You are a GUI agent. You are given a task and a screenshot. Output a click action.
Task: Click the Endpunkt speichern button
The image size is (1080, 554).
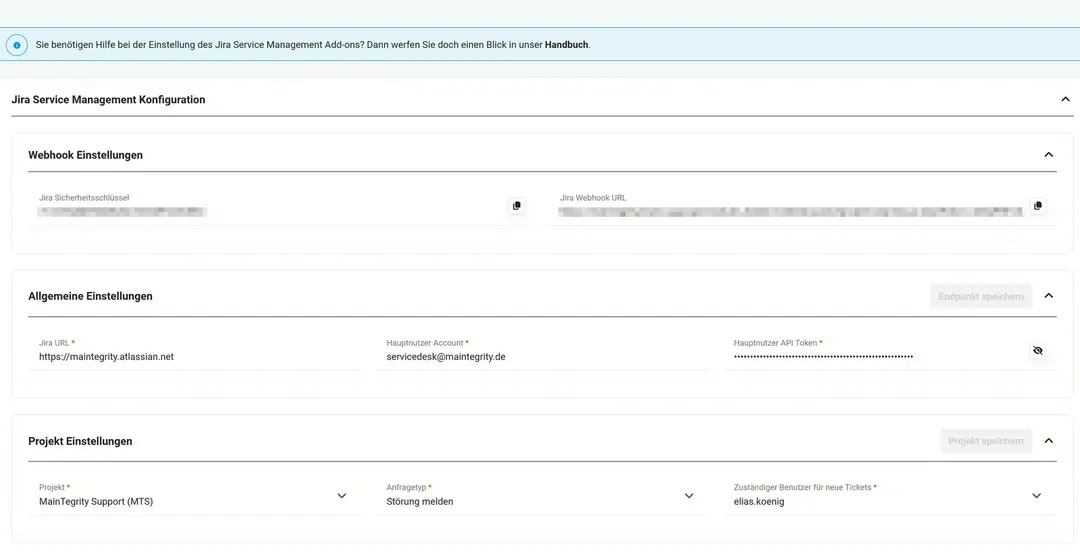click(x=981, y=296)
